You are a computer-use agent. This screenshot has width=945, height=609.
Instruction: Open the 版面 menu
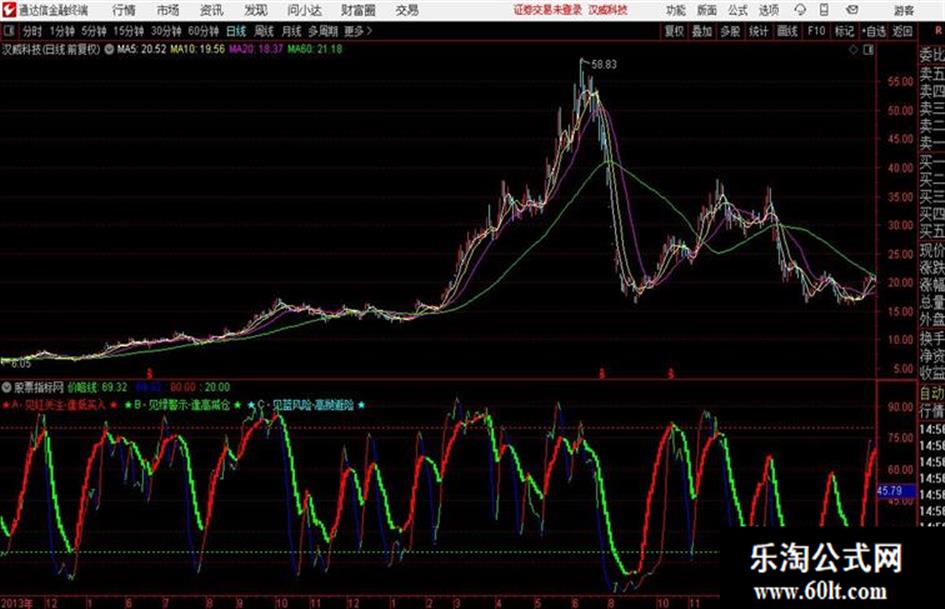point(707,10)
